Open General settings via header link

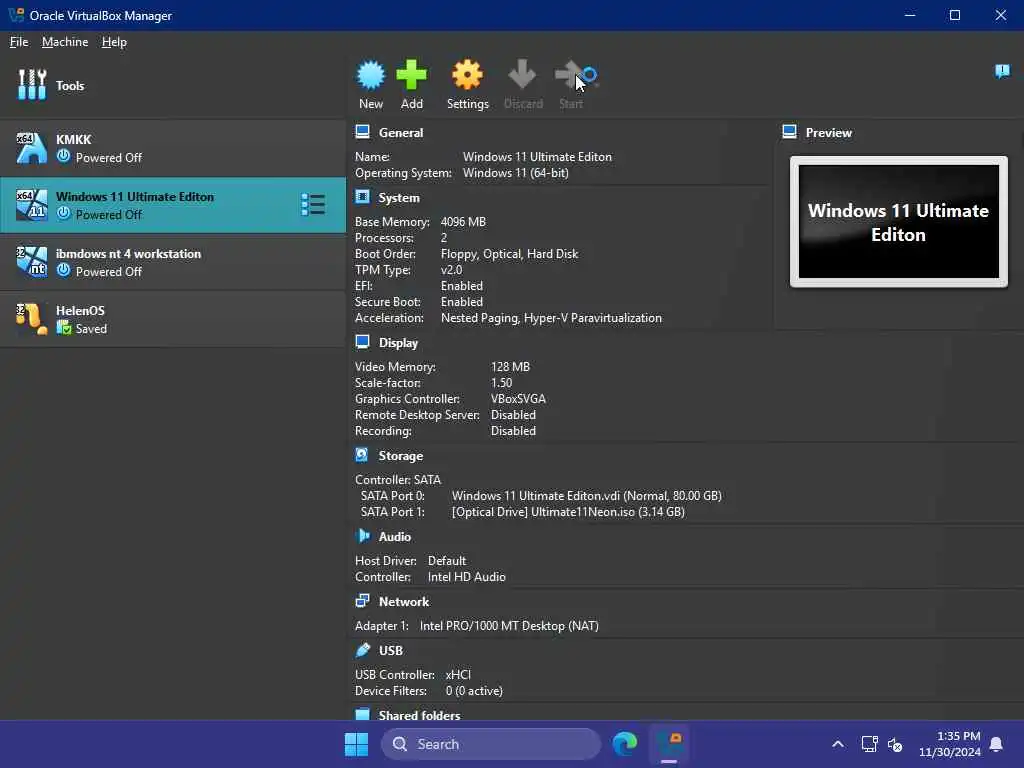(401, 133)
